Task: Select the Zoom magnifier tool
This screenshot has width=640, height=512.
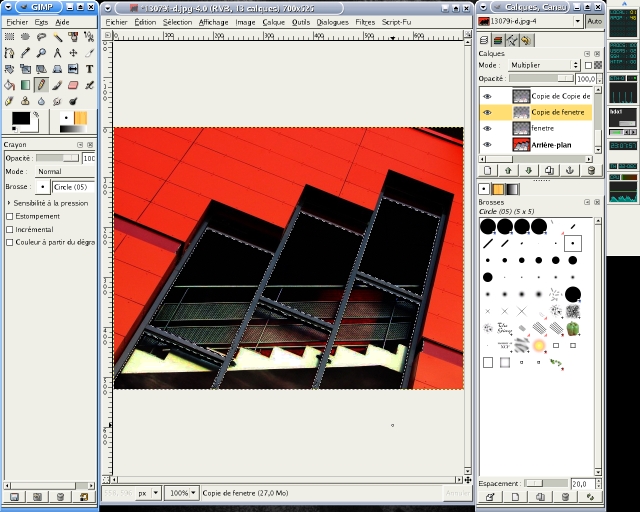Action: [41, 53]
